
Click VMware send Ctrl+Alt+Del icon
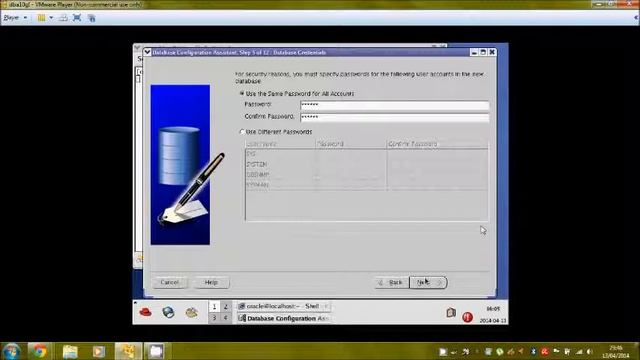[x=63, y=18]
